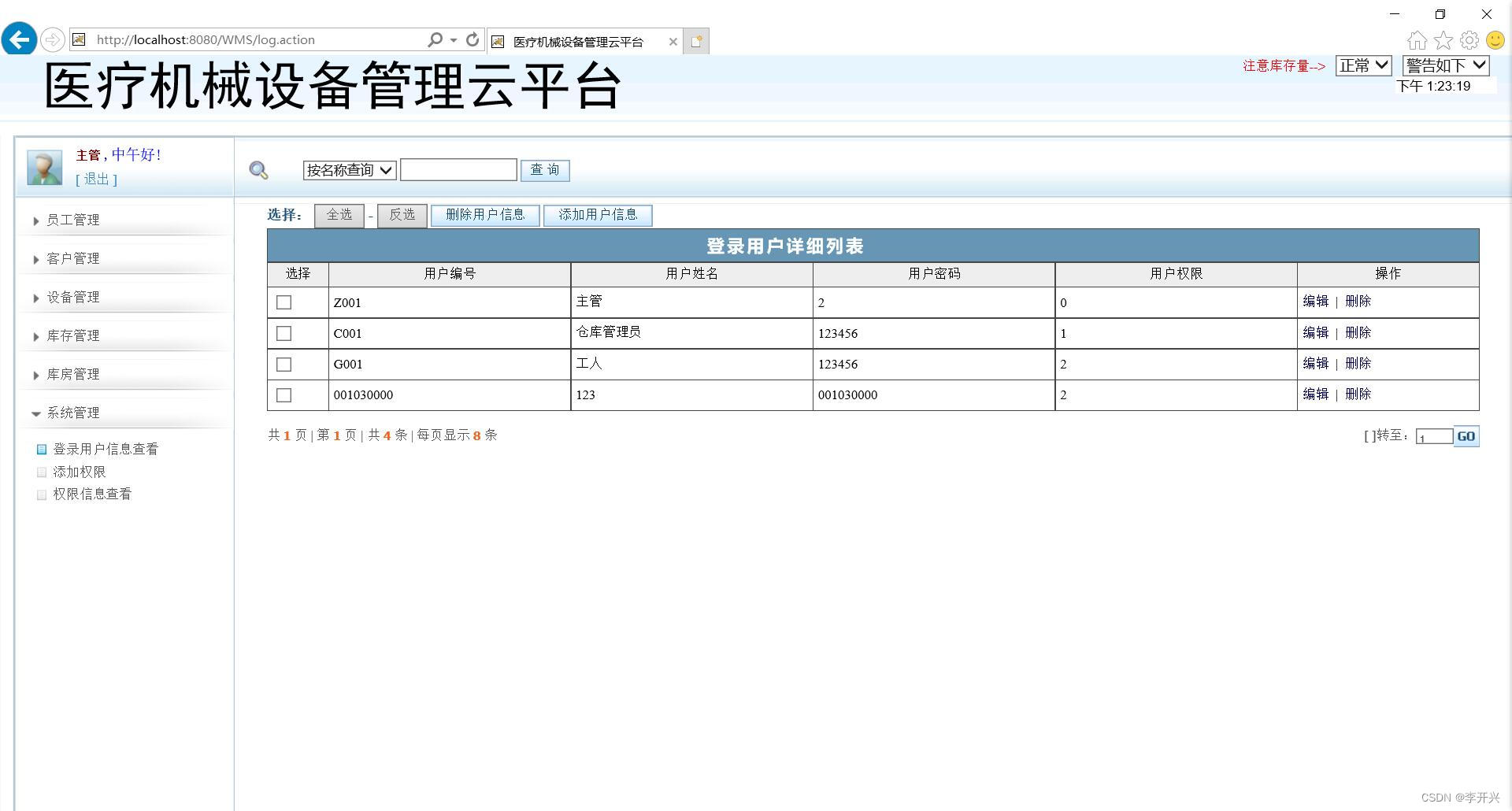Click the 查询 search button
The height and width of the screenshot is (811, 1512).
click(x=545, y=170)
